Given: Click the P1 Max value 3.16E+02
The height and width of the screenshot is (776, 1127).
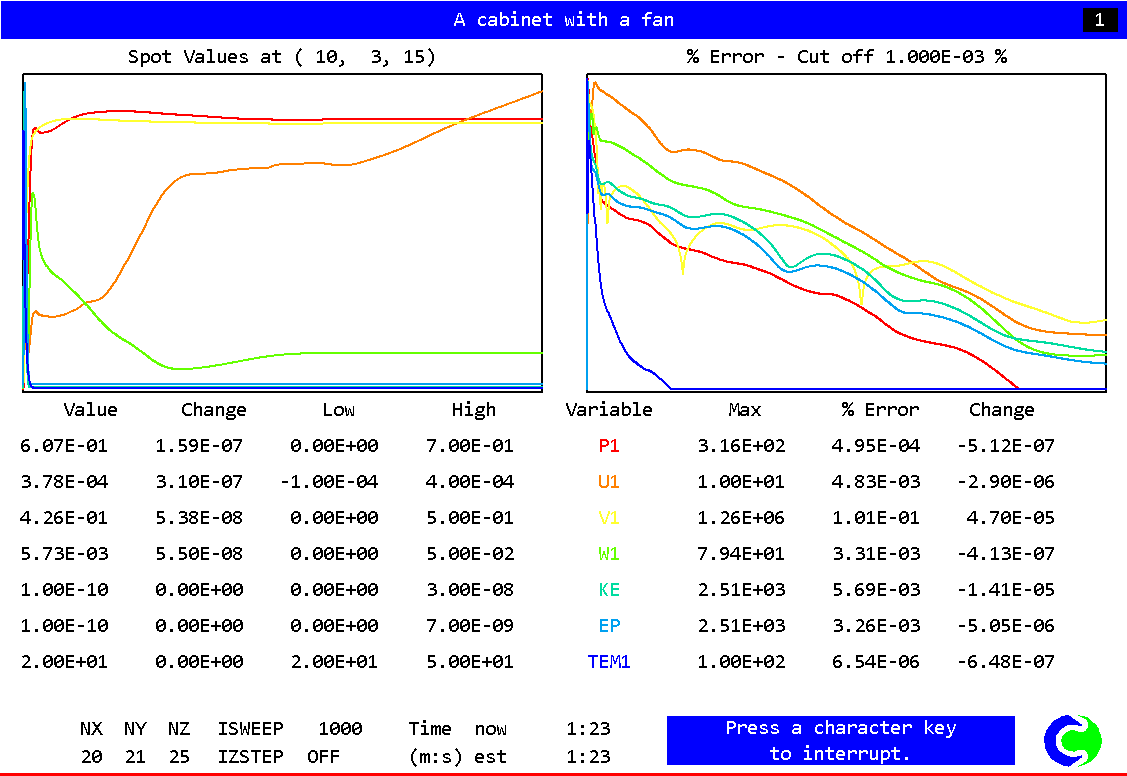Looking at the screenshot, I should (741, 446).
